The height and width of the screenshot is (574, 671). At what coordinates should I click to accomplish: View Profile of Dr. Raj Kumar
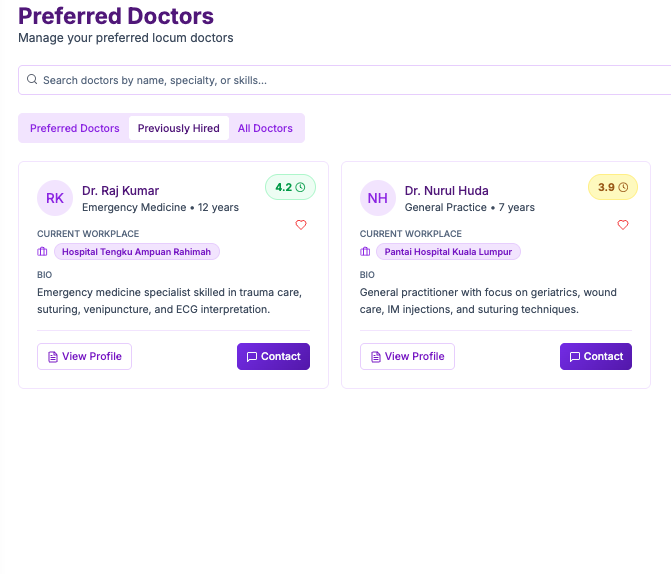pyautogui.click(x=84, y=357)
